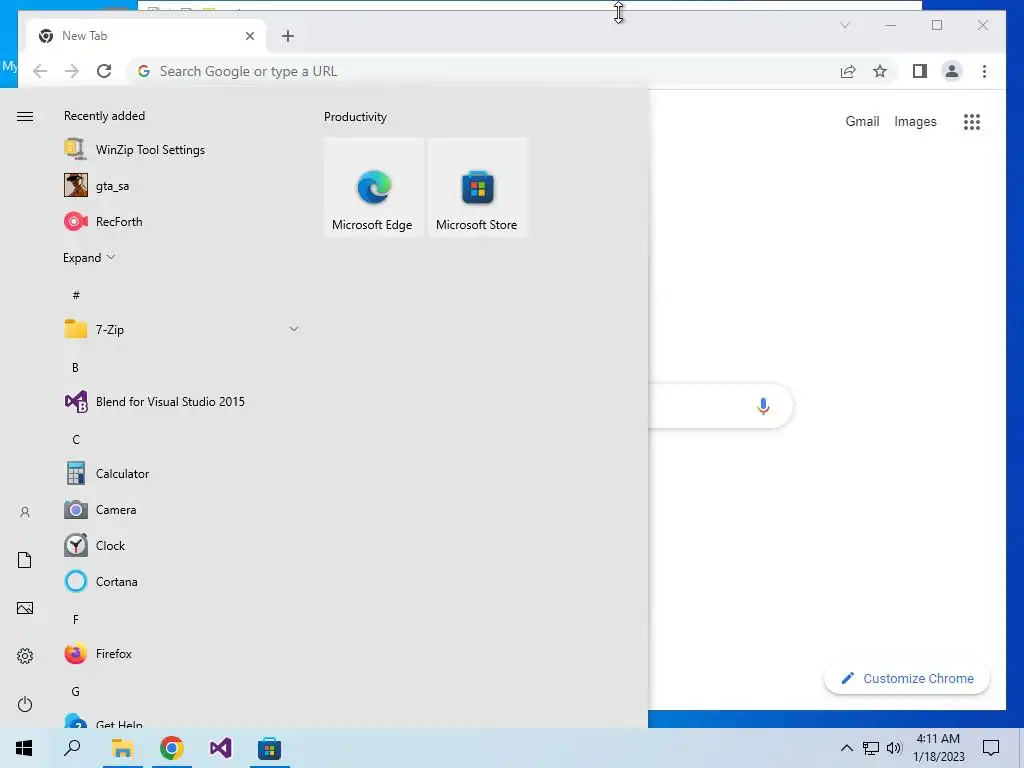Click the Productivity group heading

pos(355,117)
